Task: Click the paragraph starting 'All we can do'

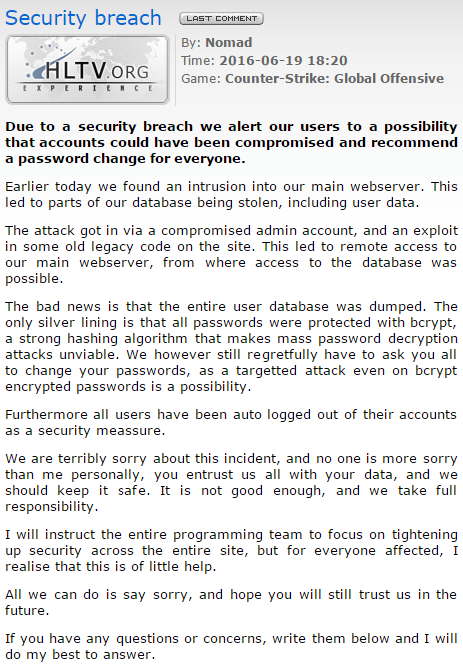Action: coord(232,602)
